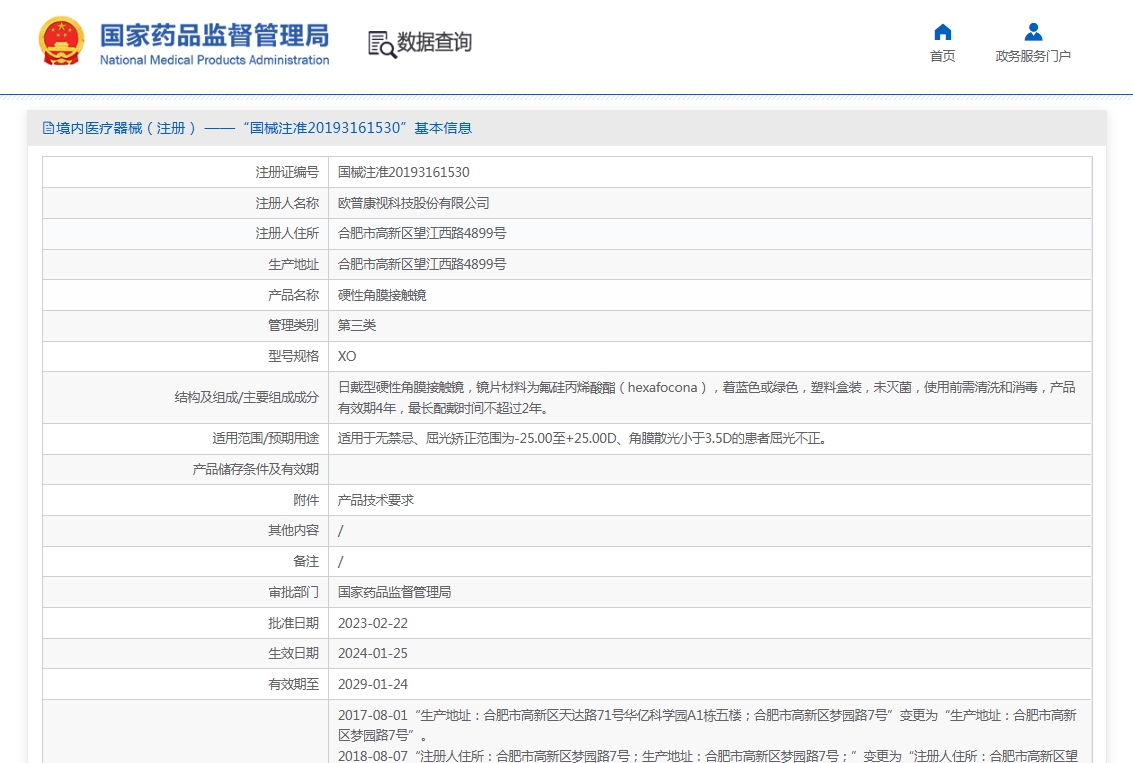Click the 适用范围/预期用途 label

265,439
